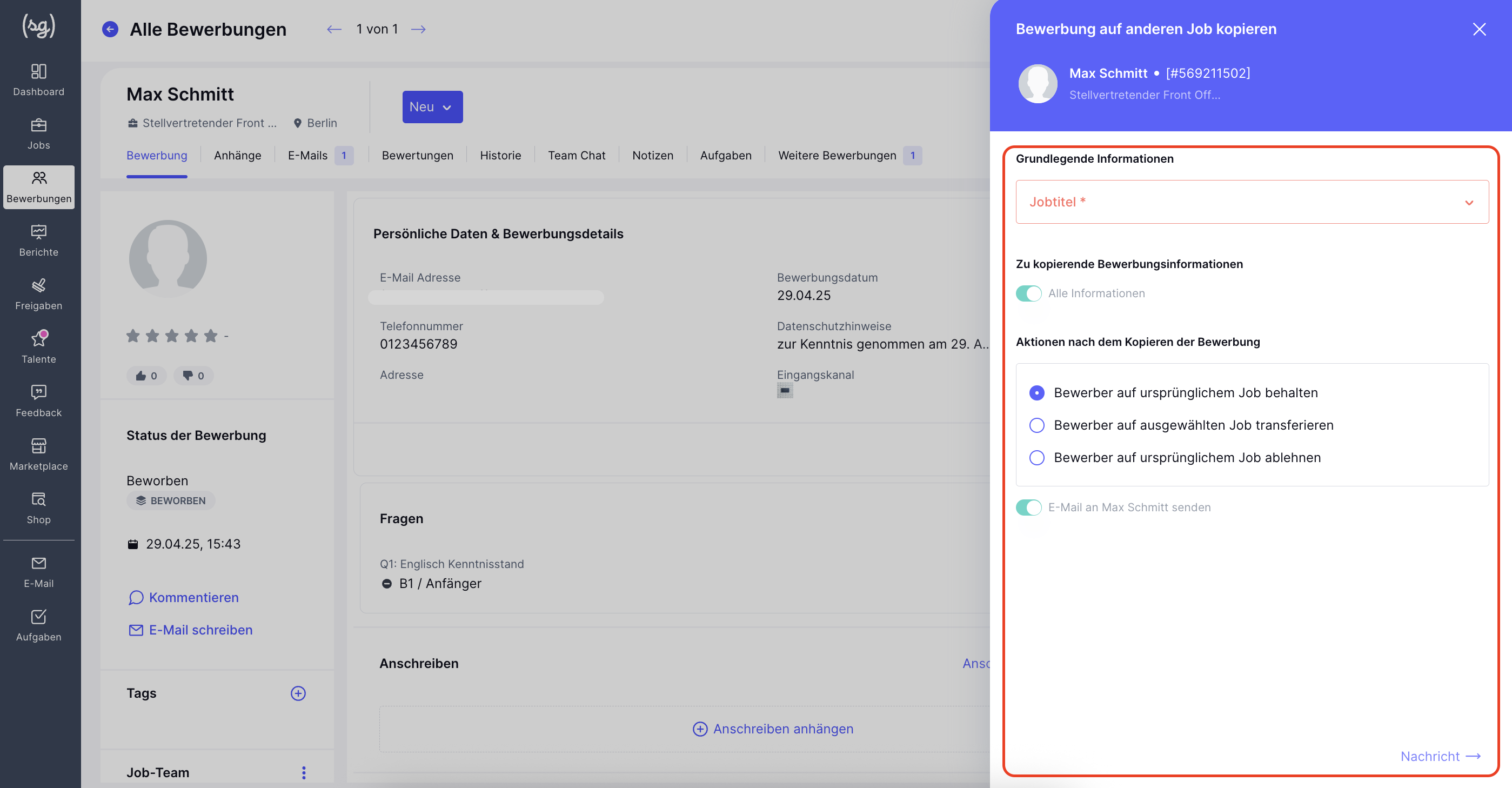1512x788 pixels.
Task: Click the softgarden logo
Action: (x=39, y=26)
